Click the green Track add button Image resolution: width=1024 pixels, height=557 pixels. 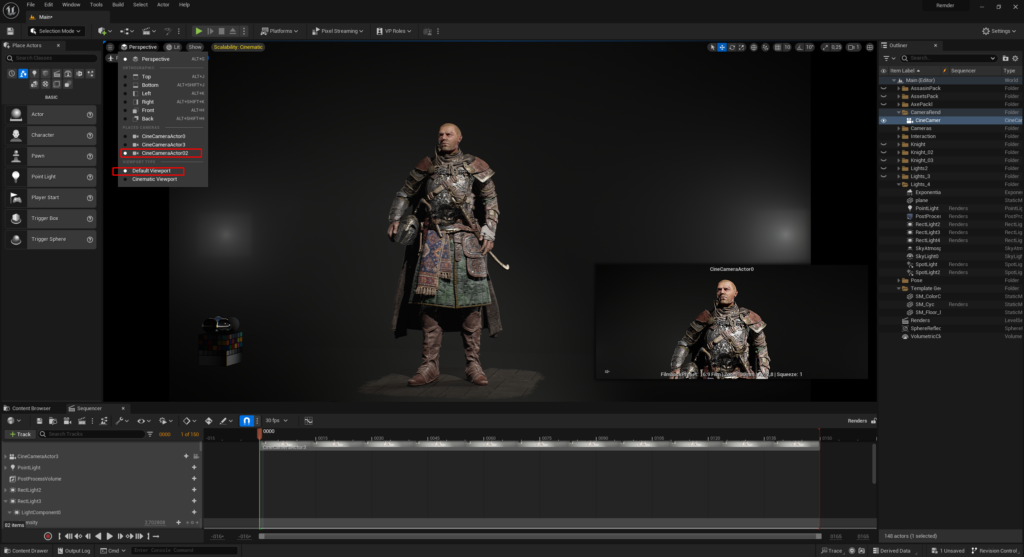(x=21, y=434)
